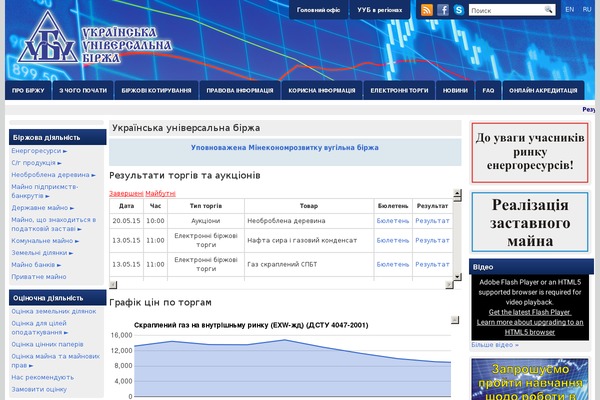Image resolution: width=600 pixels, height=400 pixels.
Task: Open КОРИСНА ІНФОРМАЦІЯ menu
Action: click(x=322, y=90)
